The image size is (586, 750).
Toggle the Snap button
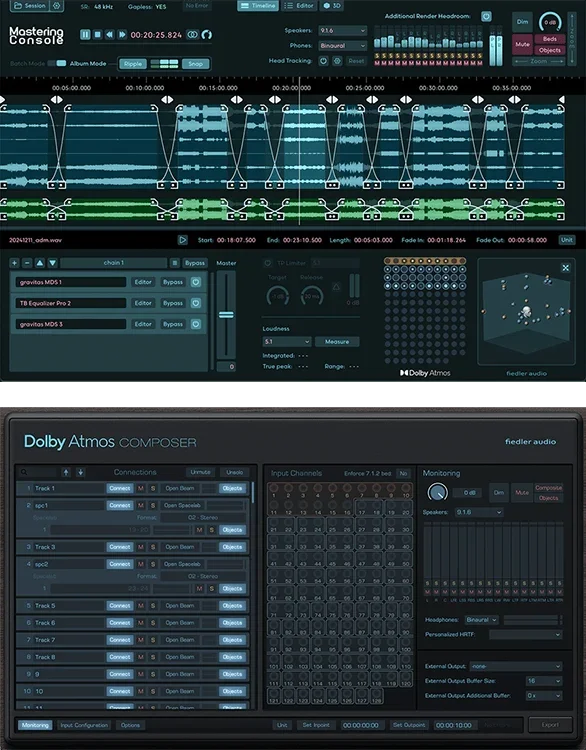click(x=195, y=64)
